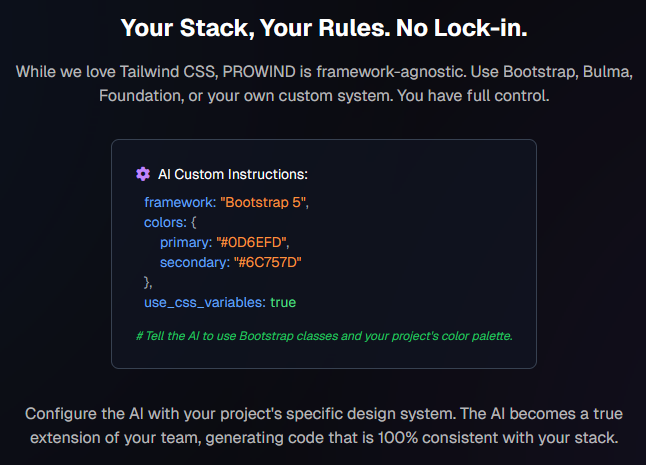Click the "#0D6EFD" primary color value

tap(252, 242)
